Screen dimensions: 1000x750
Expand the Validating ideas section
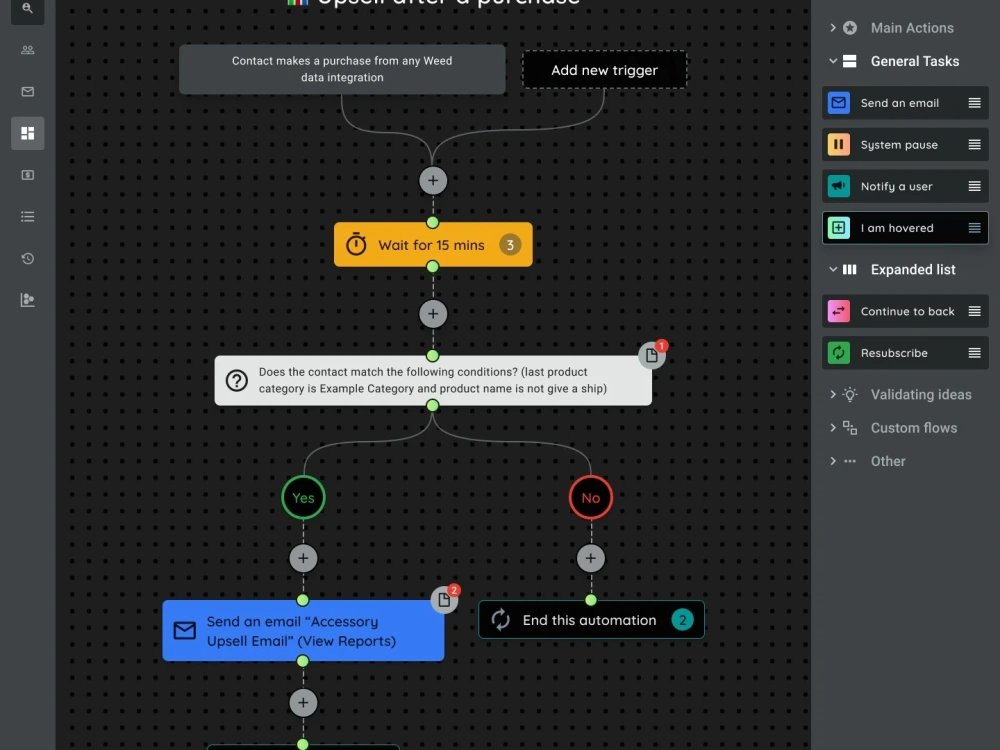[x=833, y=395]
